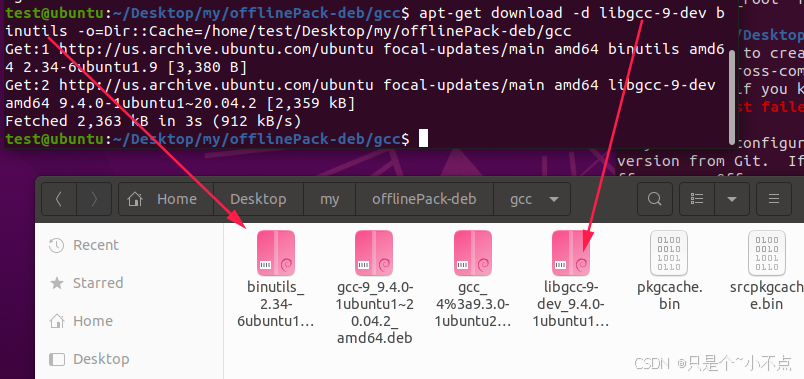Select the srcpkgcache.bin file icon
The height and width of the screenshot is (379, 804).
(767, 252)
